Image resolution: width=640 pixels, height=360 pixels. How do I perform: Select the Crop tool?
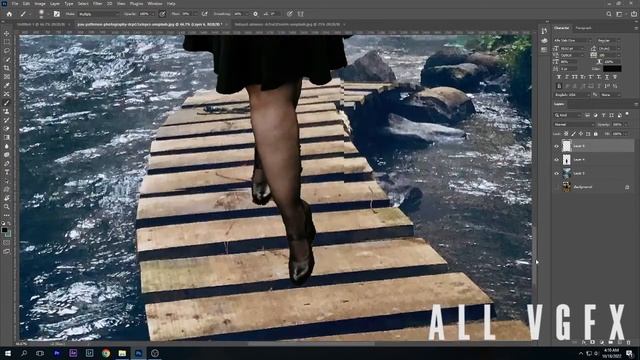coord(7,68)
